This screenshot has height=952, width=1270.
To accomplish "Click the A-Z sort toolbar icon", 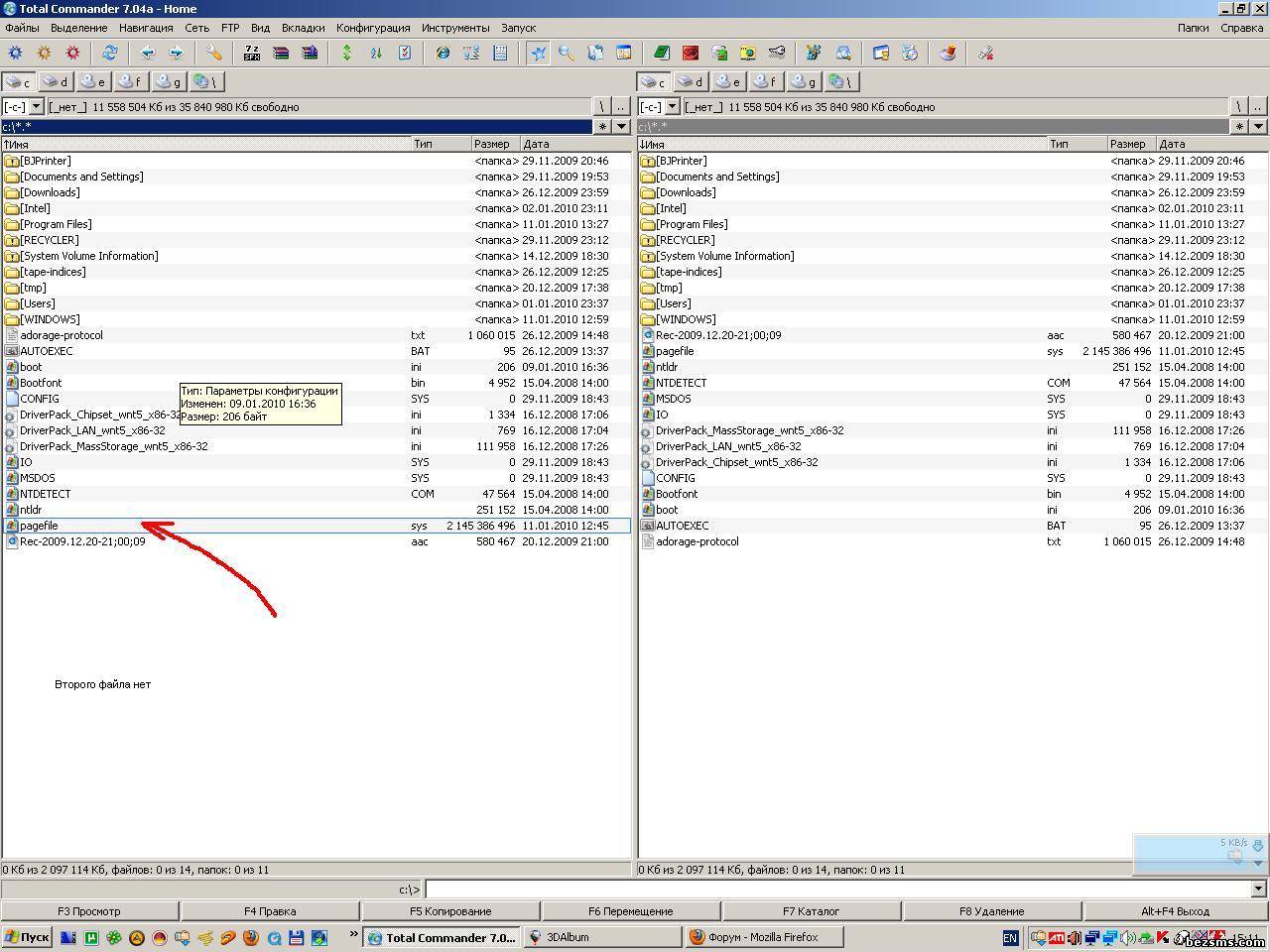I will 376,53.
